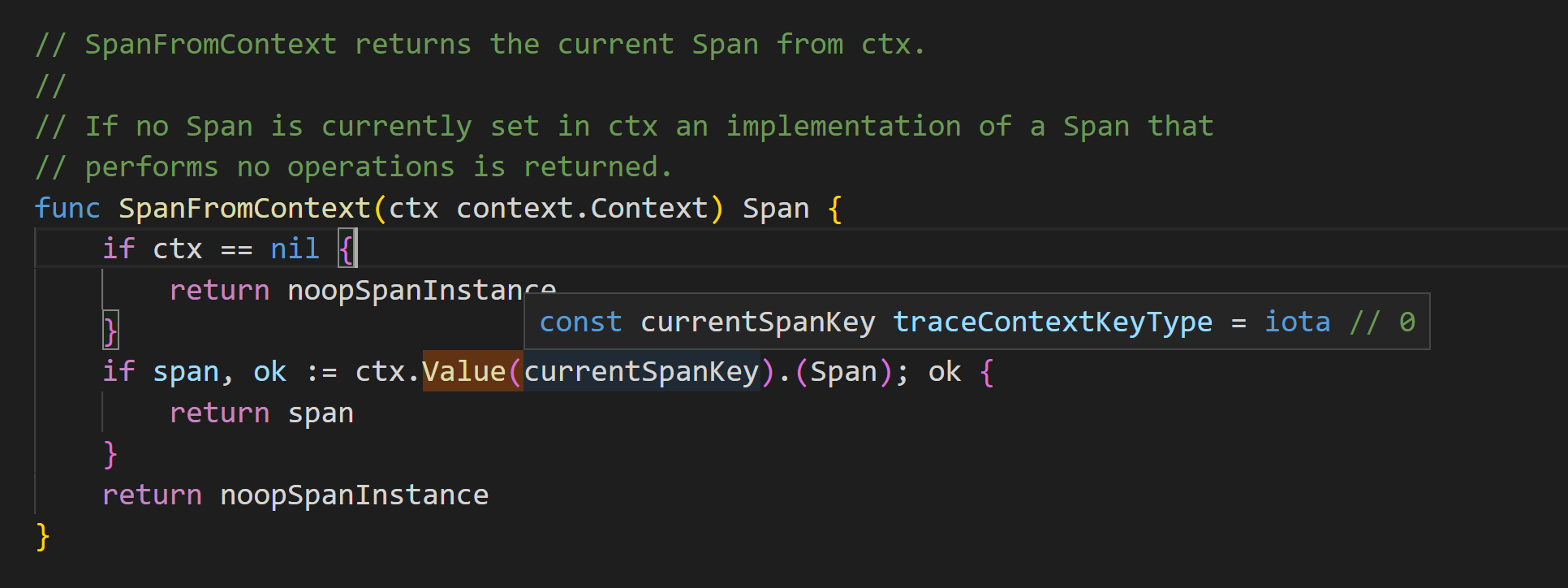Click iota in the hover tooltip
Viewport: 1568px width, 588px height.
click(1297, 322)
